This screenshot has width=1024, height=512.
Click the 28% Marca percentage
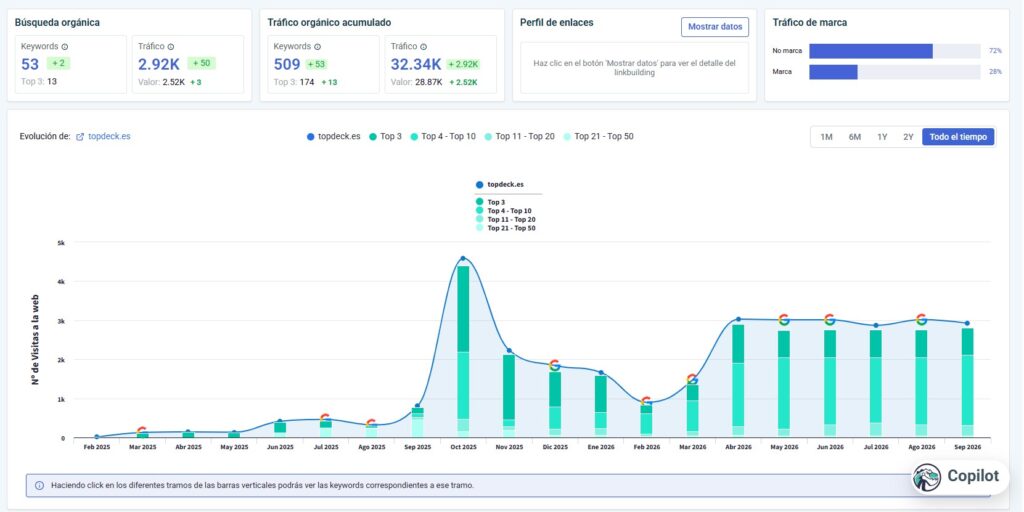(x=995, y=72)
